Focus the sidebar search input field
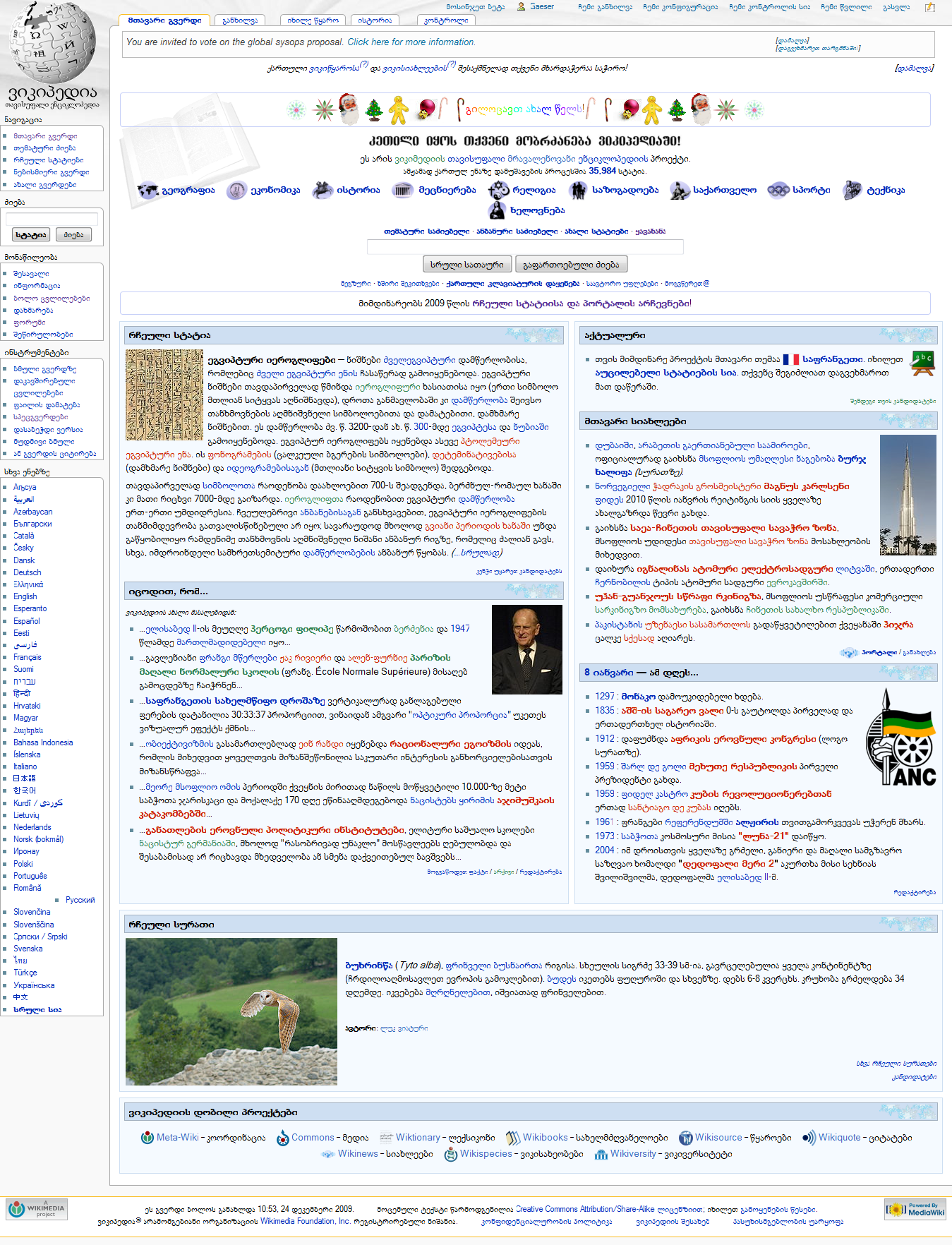Image resolution: width=952 pixels, height=1245 pixels. [52, 219]
